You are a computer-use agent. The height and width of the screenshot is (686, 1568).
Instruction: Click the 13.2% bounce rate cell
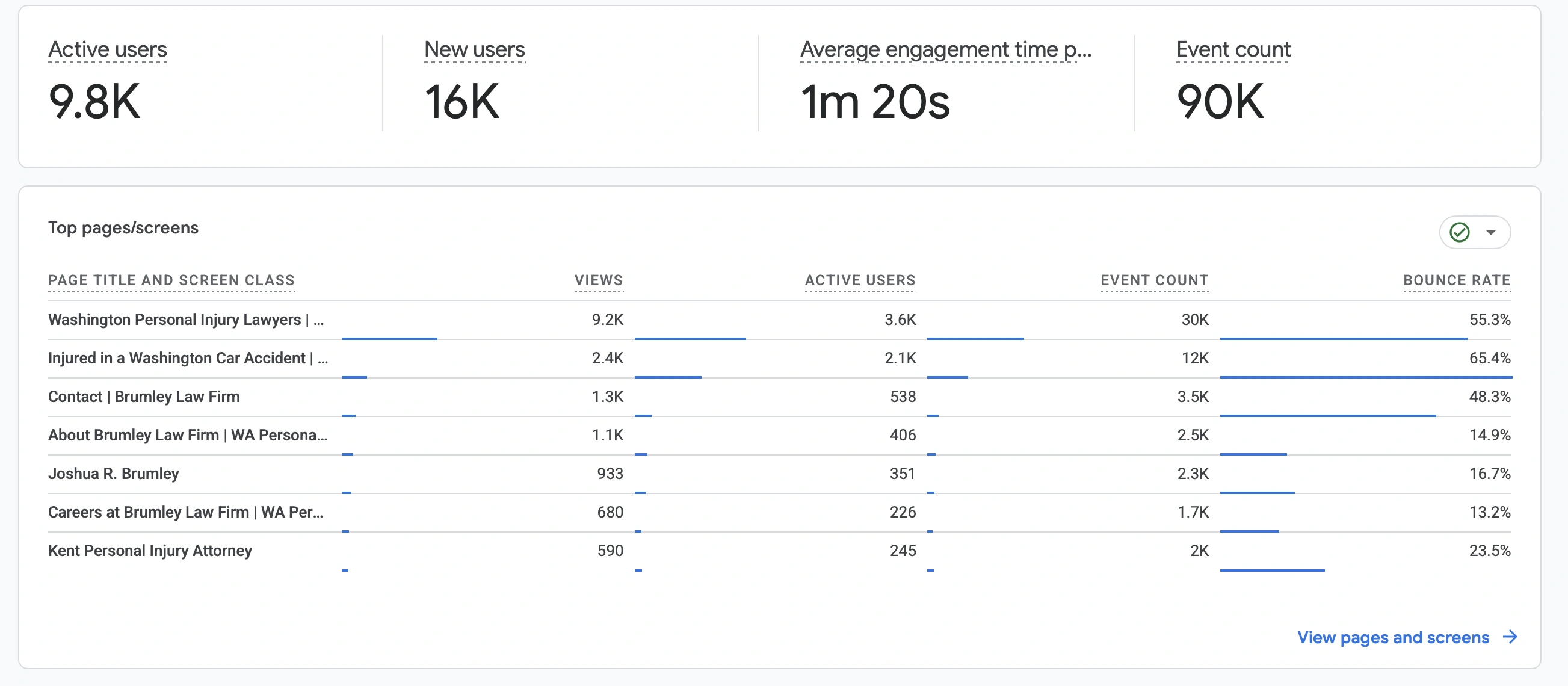pyautogui.click(x=1489, y=512)
